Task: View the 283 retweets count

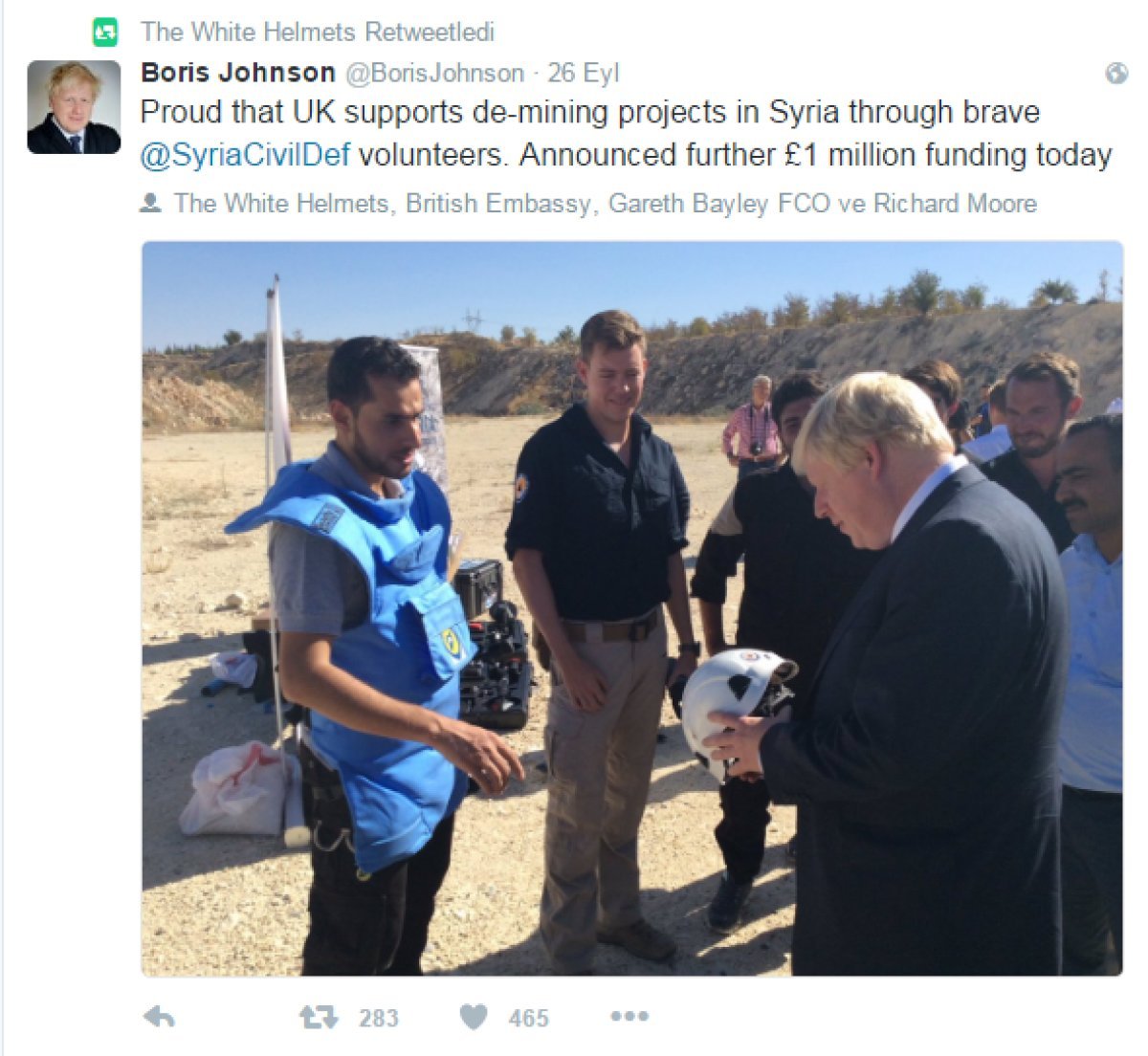Action: (x=379, y=1018)
